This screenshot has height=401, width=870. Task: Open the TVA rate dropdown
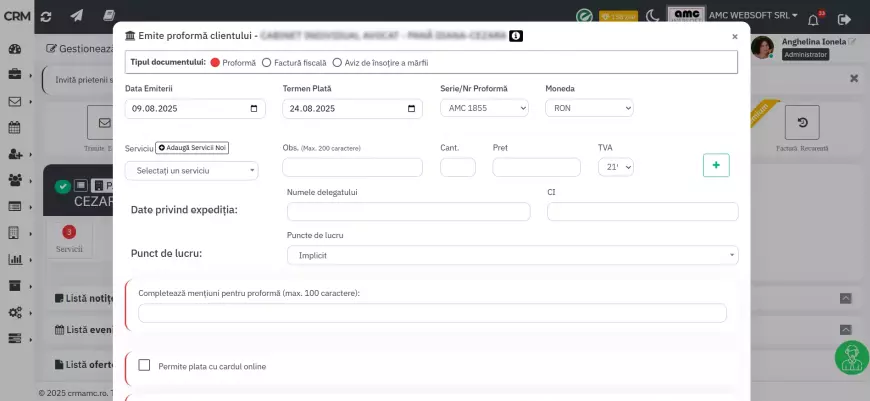615,167
